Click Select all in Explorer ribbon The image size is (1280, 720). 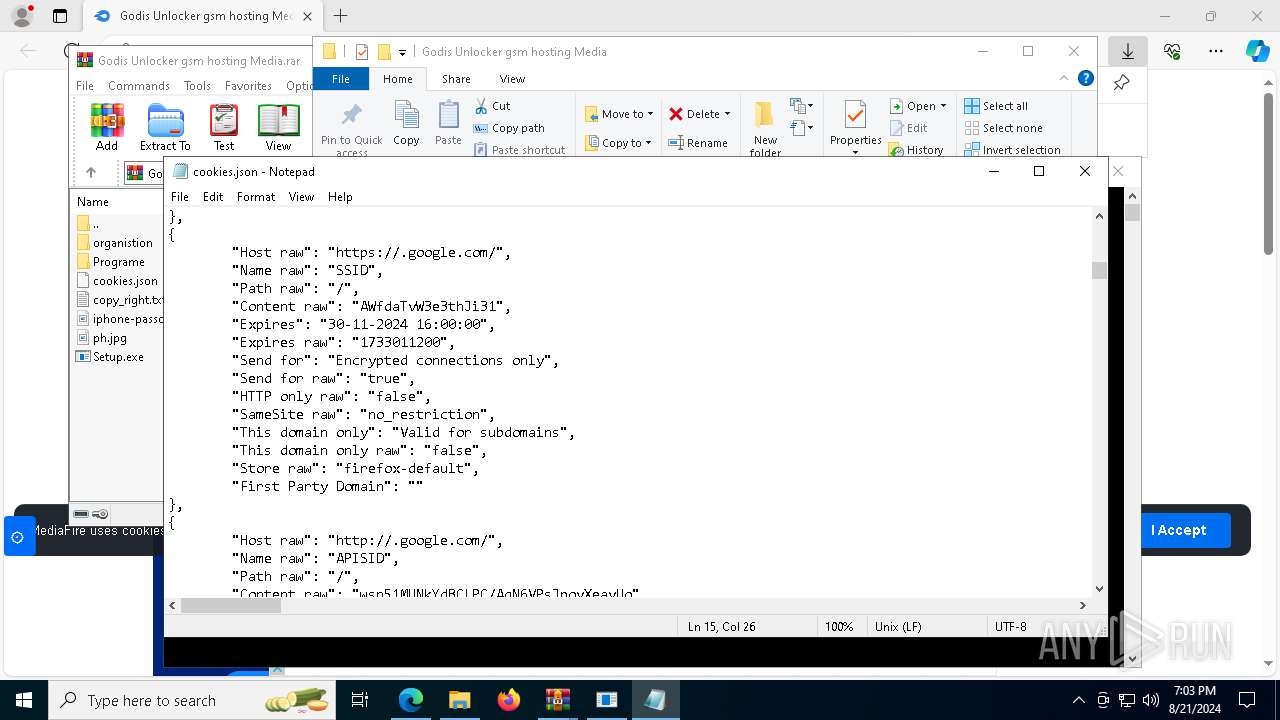(996, 106)
